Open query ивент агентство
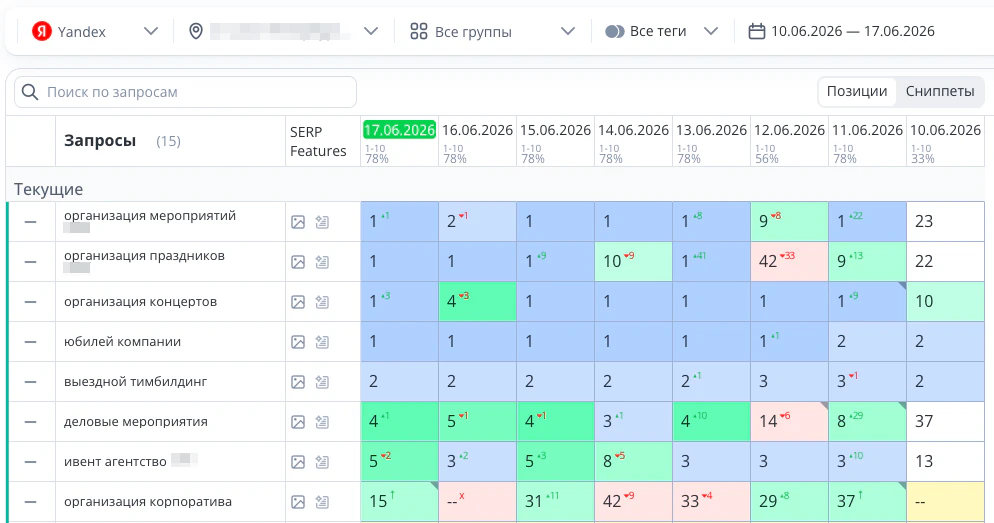The width and height of the screenshot is (994, 523). (x=115, y=462)
